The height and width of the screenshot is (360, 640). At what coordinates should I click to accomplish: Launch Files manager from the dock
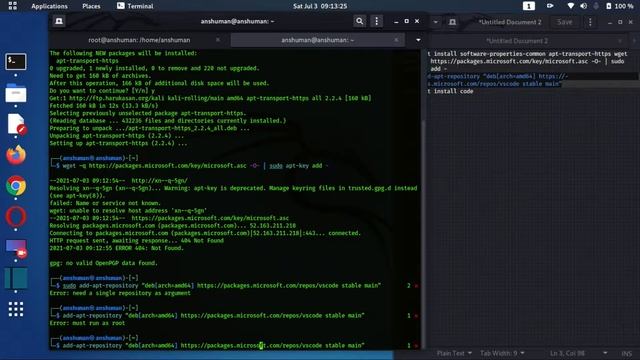pyautogui.click(x=16, y=93)
